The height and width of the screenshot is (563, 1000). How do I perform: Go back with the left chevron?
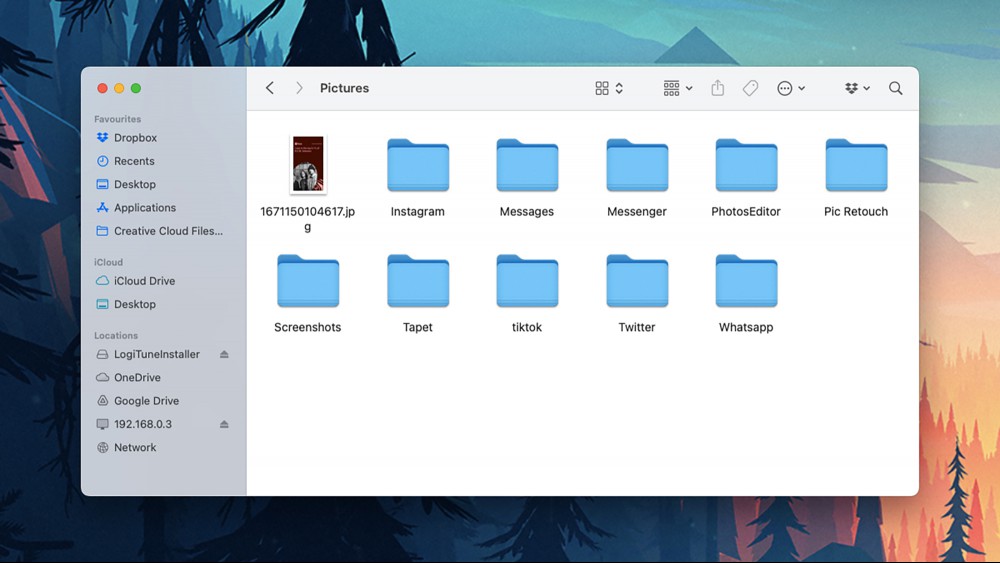click(270, 88)
